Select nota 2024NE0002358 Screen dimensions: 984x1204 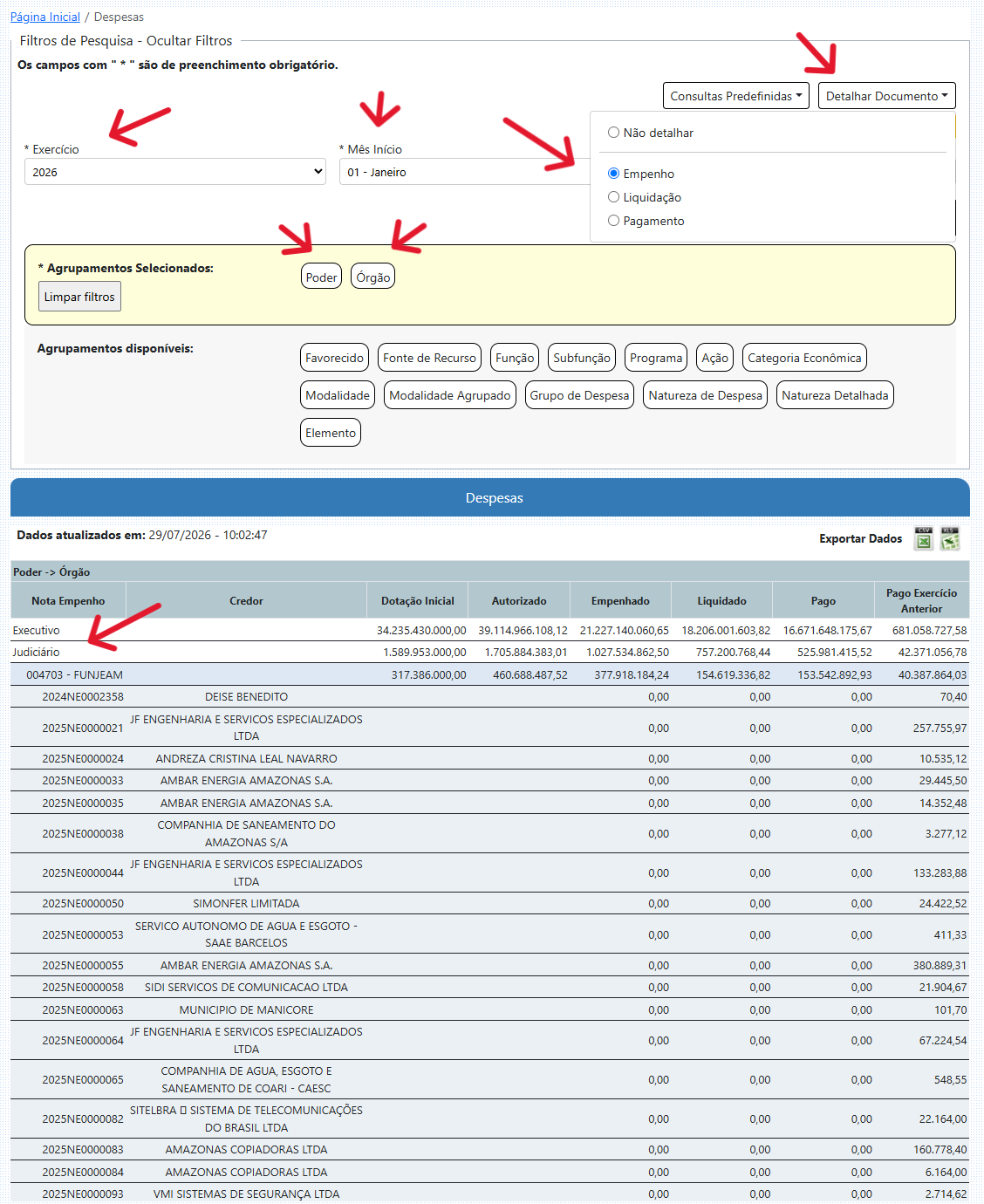pos(83,696)
